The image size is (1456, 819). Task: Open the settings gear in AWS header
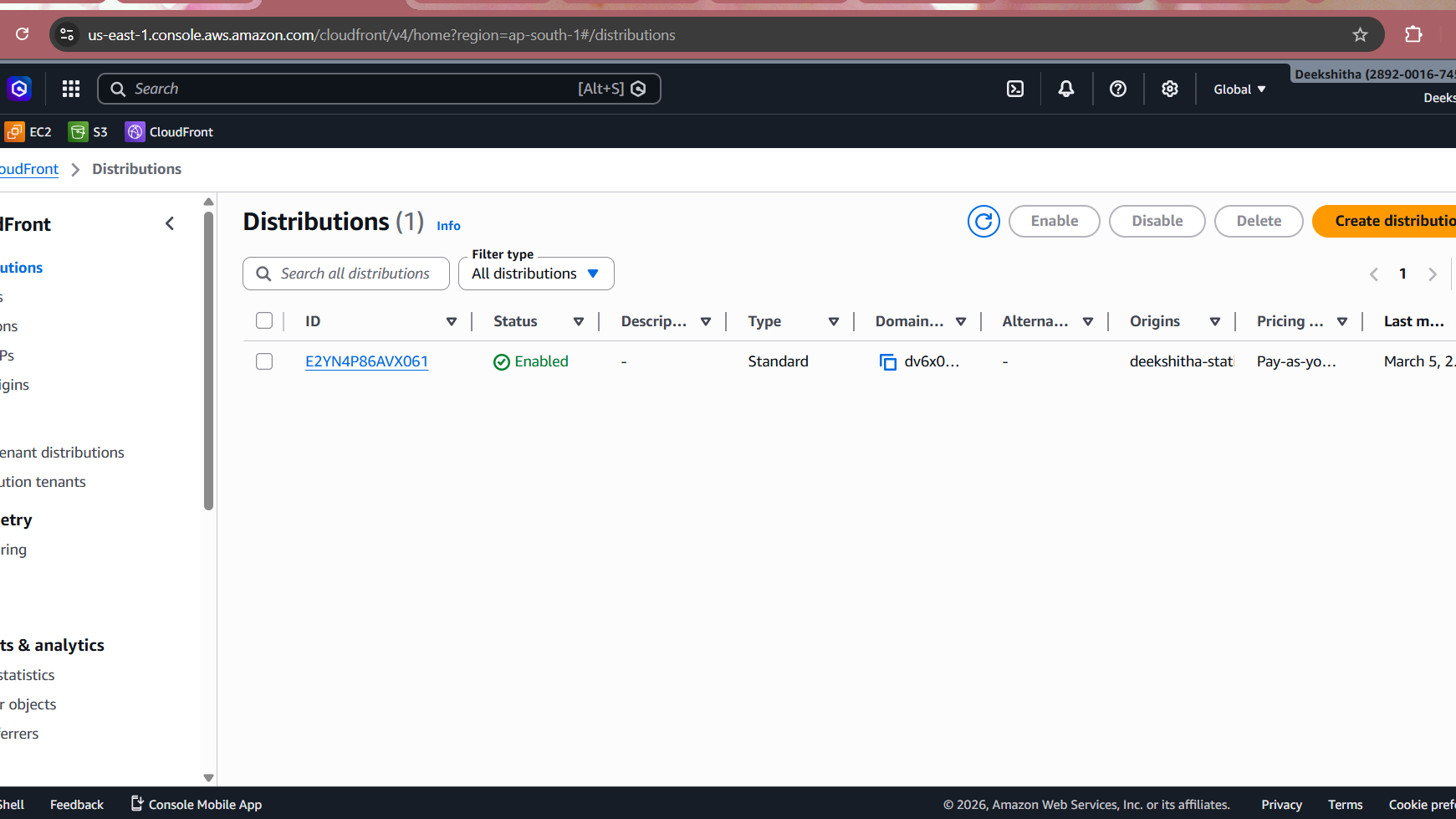click(x=1169, y=89)
